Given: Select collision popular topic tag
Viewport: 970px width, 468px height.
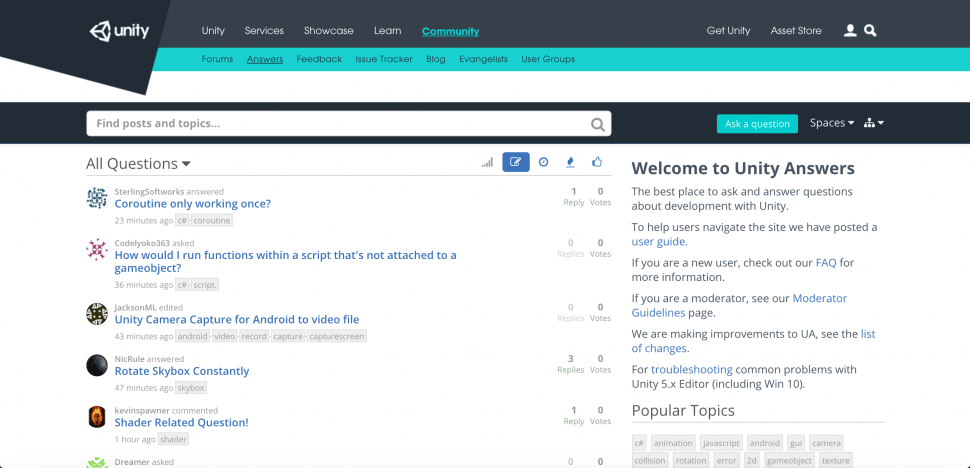Looking at the screenshot, I should (x=650, y=461).
